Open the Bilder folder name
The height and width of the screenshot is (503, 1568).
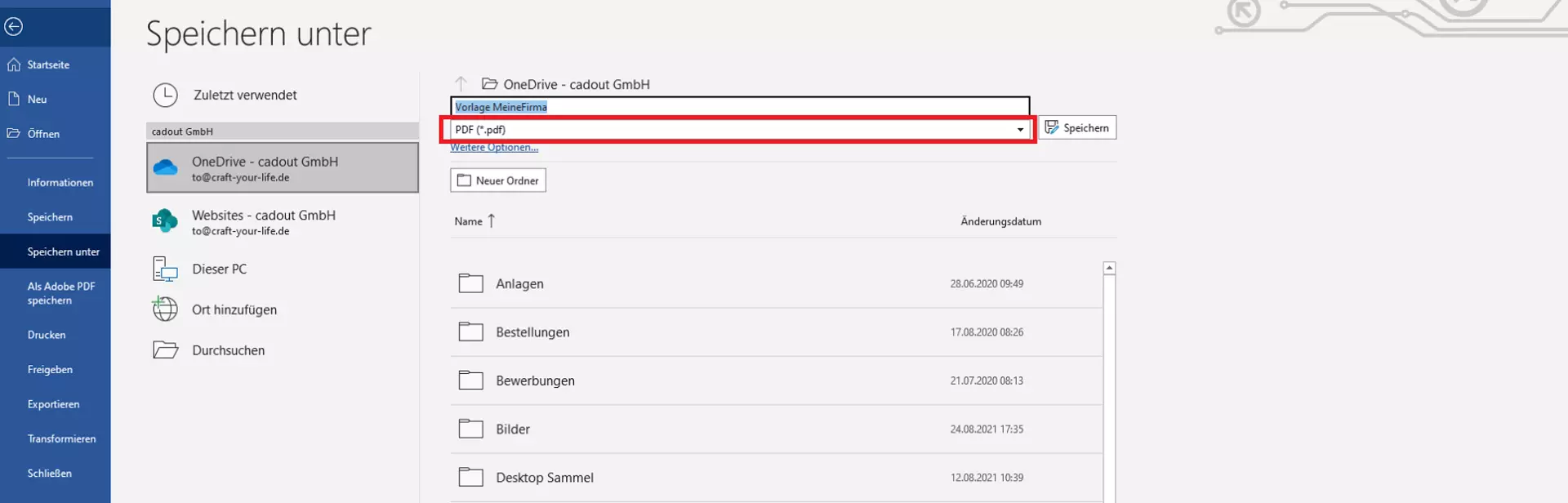click(513, 429)
